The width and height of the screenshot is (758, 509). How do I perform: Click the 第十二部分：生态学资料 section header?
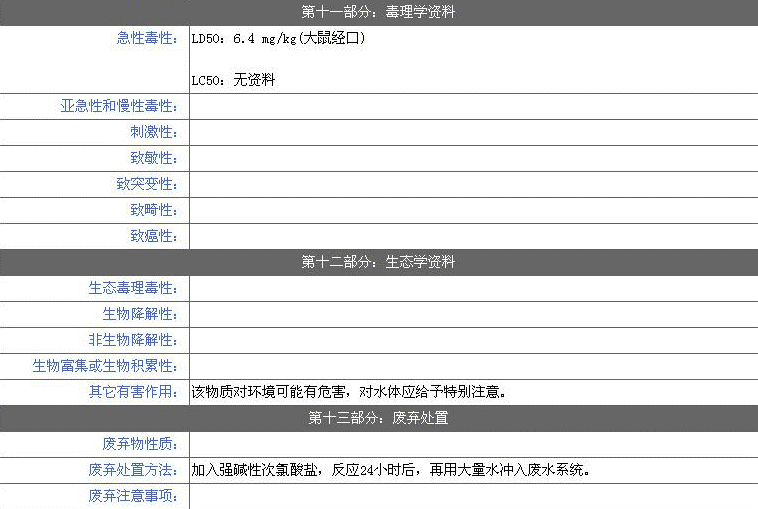click(378, 262)
